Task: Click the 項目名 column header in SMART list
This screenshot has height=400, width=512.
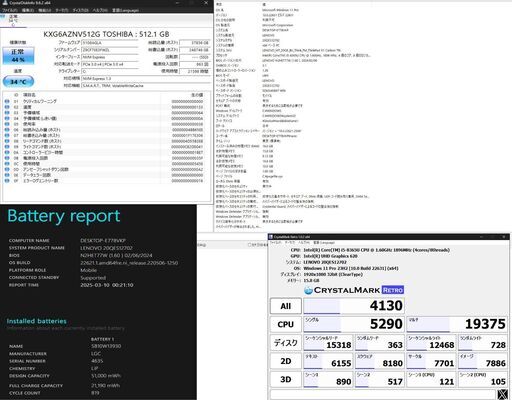Action: click(x=29, y=95)
